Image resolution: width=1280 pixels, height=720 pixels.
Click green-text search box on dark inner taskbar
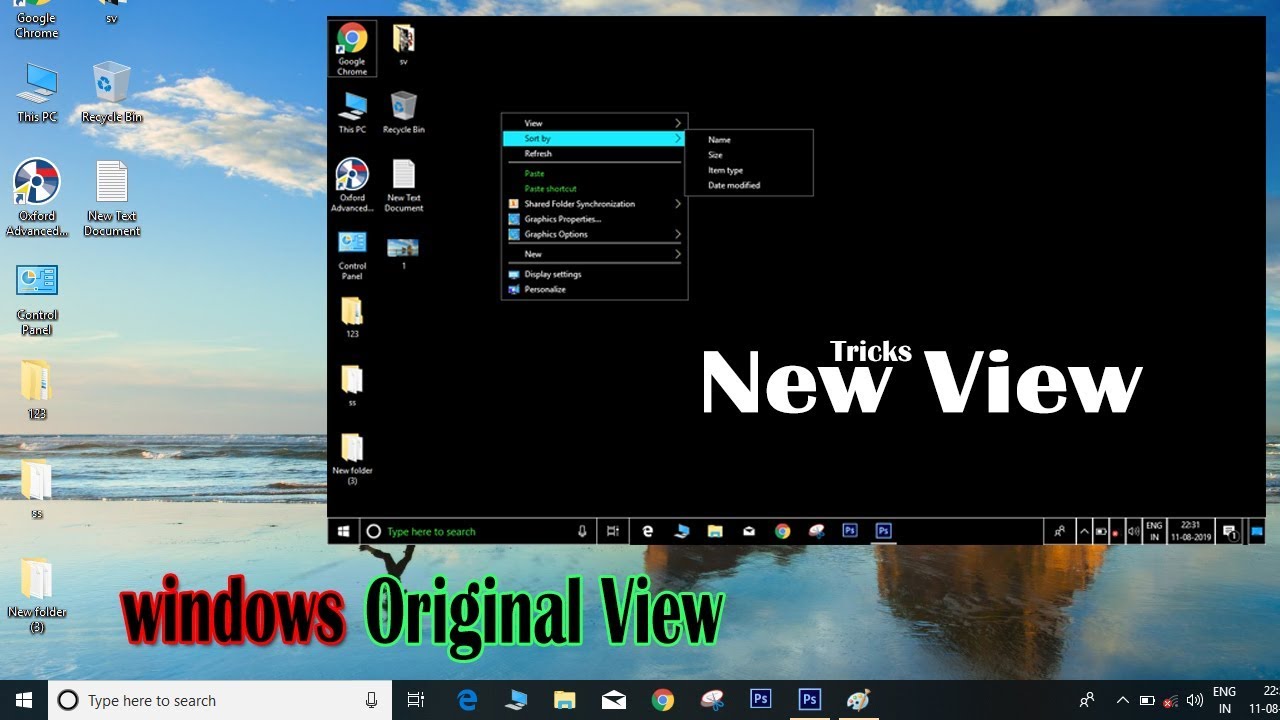(x=478, y=532)
